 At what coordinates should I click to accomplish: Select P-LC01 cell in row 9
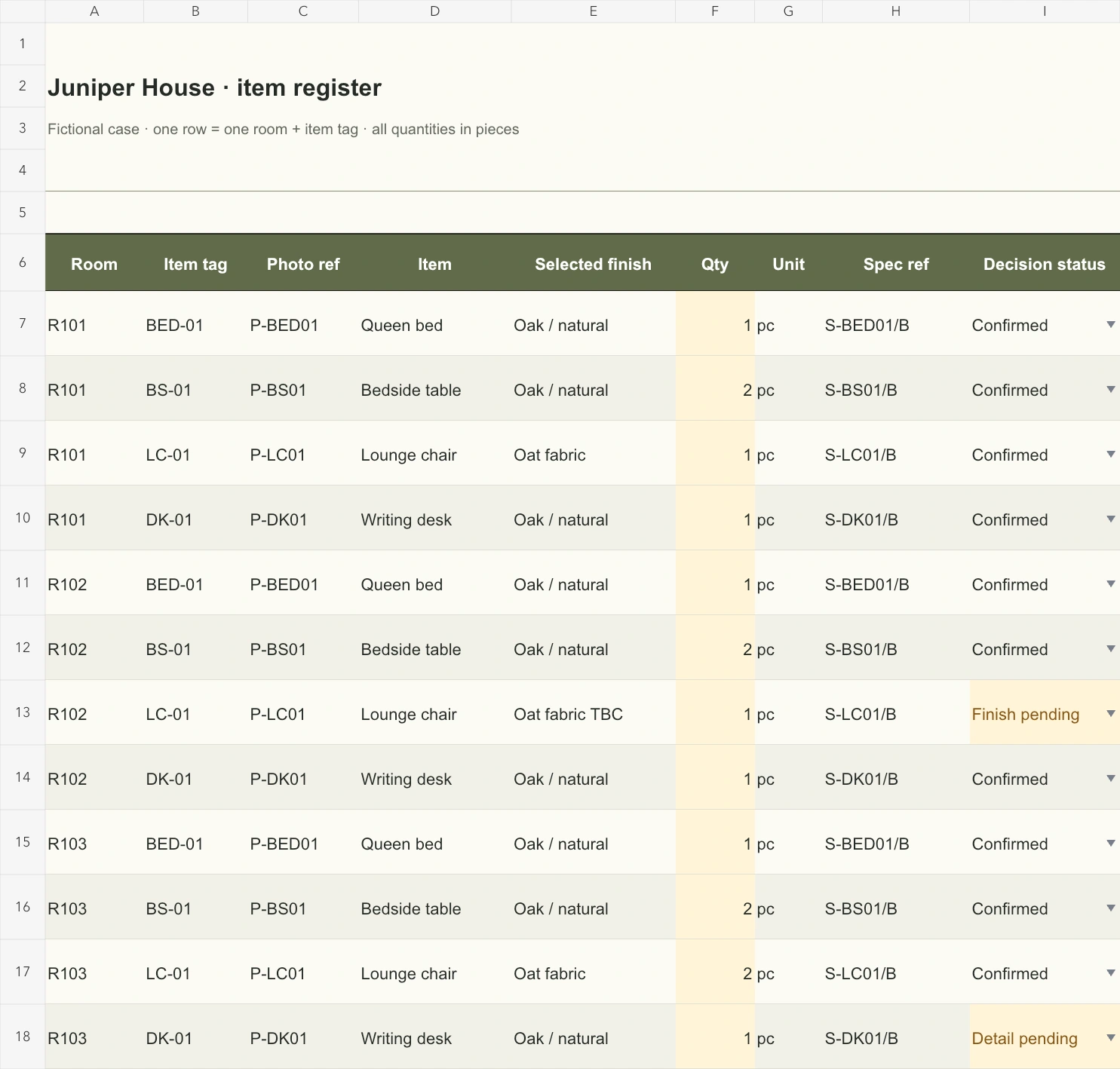[x=303, y=453]
